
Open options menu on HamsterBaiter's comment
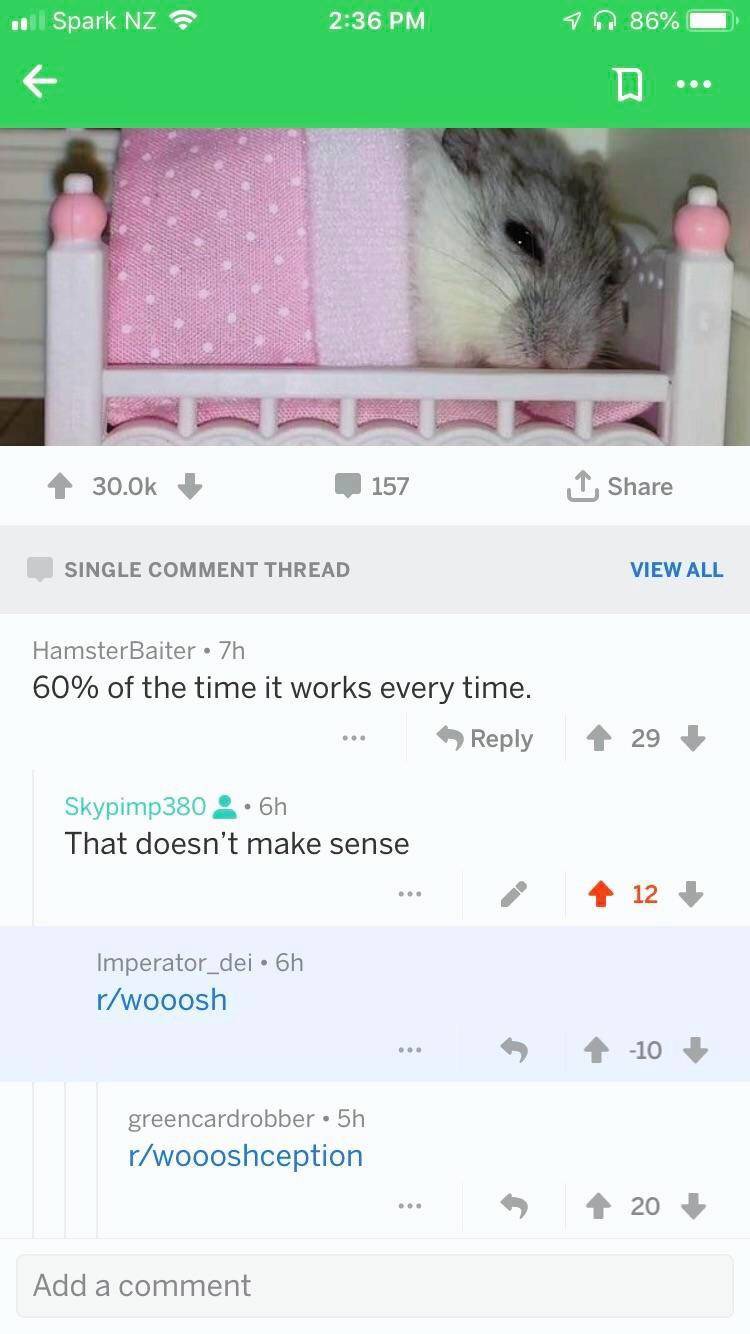pos(352,739)
